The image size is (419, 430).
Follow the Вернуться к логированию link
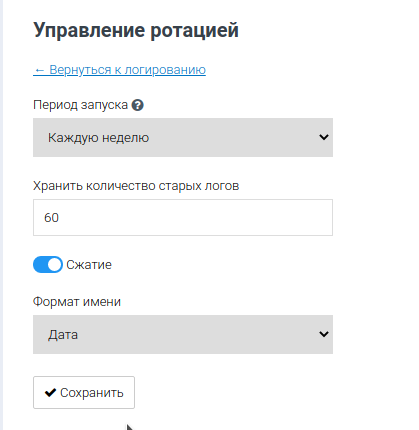[119, 70]
